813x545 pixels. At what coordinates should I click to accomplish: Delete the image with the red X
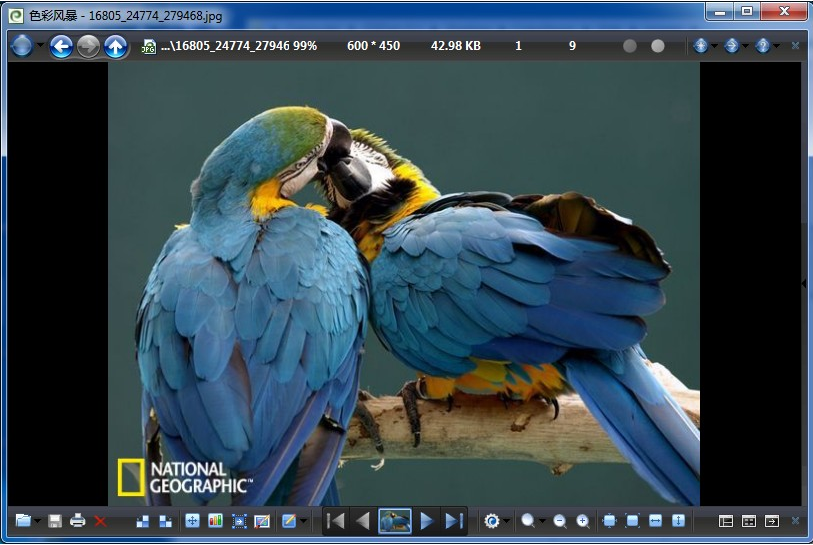click(x=100, y=521)
